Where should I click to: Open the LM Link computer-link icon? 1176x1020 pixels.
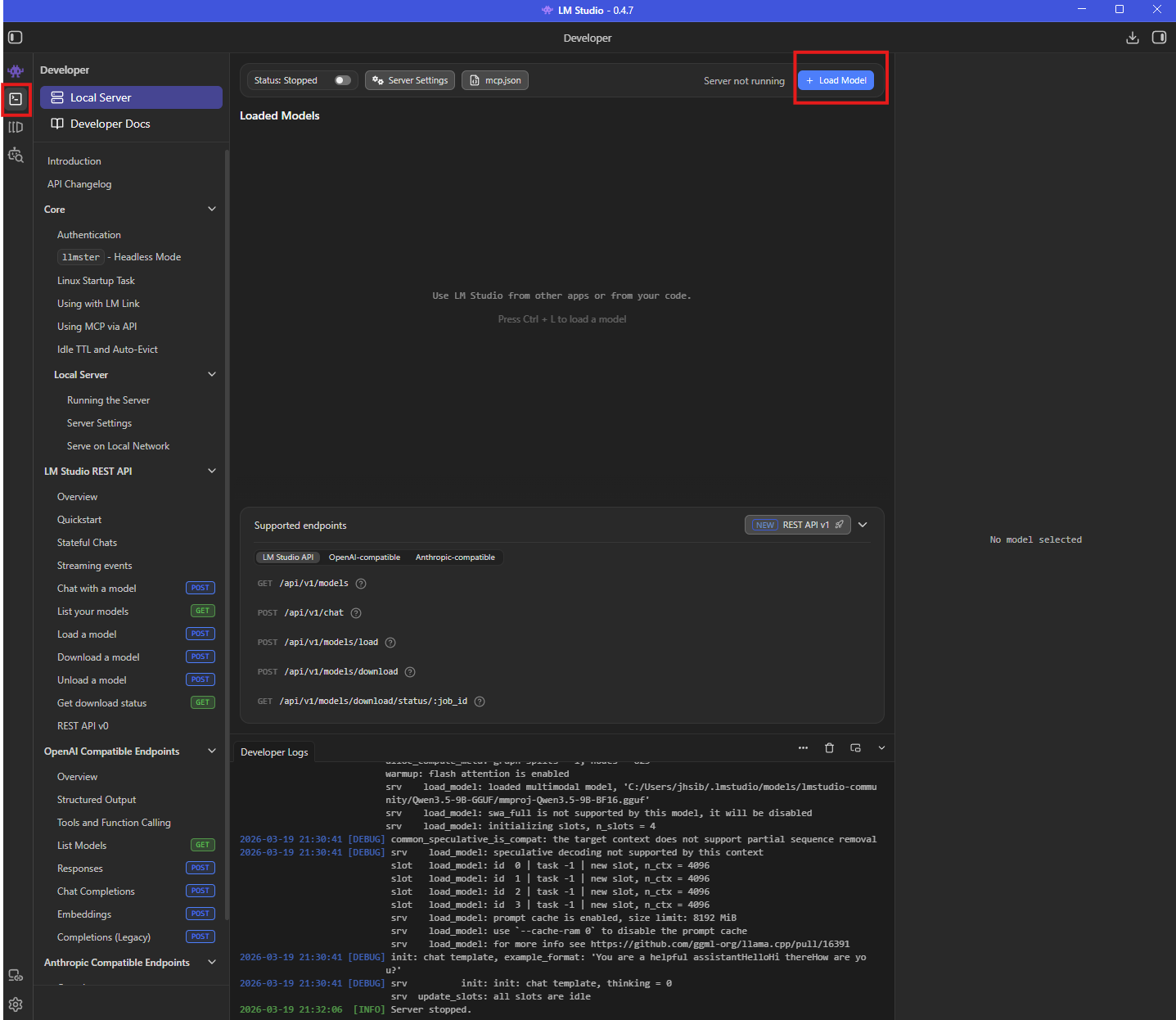tap(16, 975)
